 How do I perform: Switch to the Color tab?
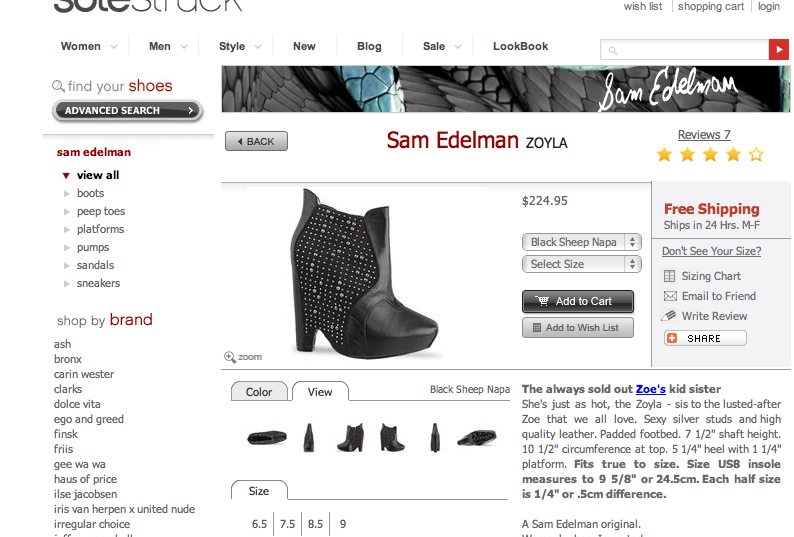point(259,392)
